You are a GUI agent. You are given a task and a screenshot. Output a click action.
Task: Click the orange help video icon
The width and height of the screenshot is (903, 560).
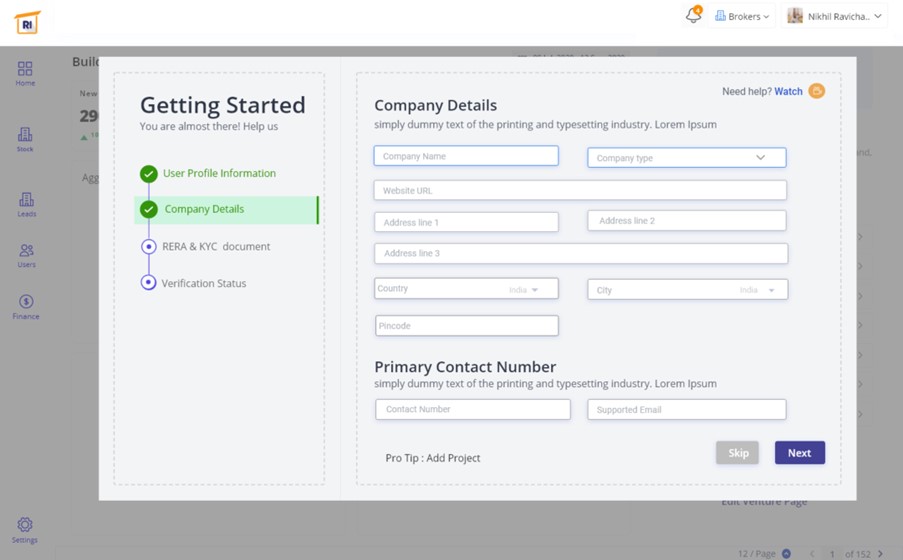817,91
